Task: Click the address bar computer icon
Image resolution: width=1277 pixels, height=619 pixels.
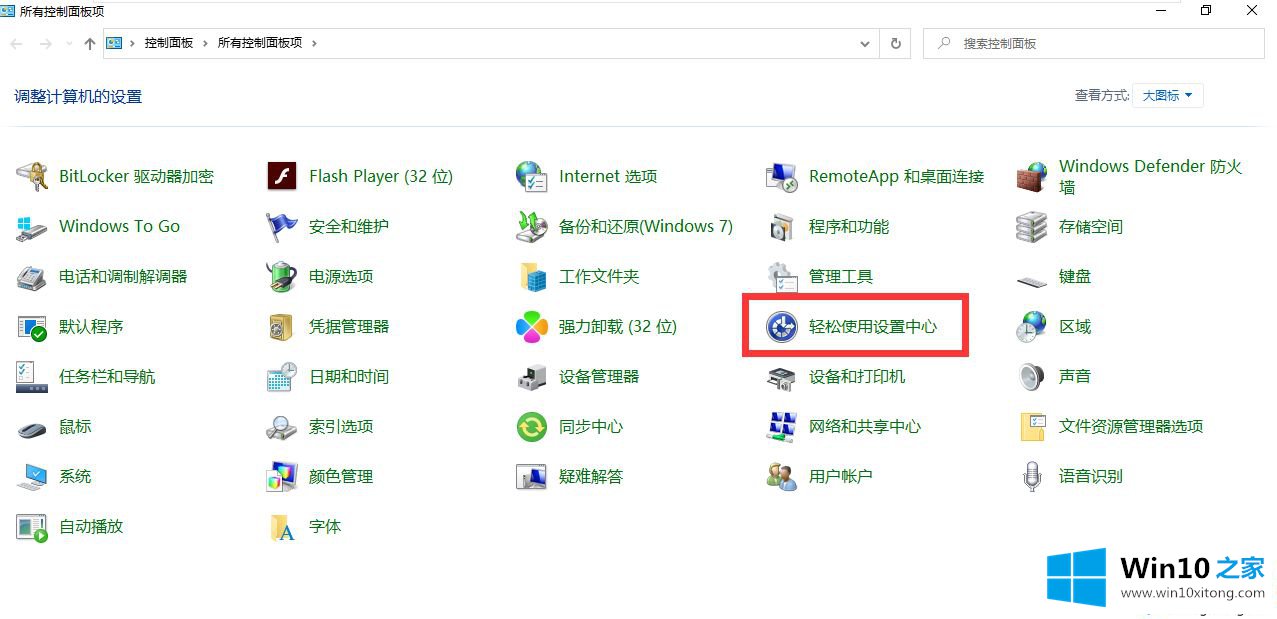Action: (114, 44)
